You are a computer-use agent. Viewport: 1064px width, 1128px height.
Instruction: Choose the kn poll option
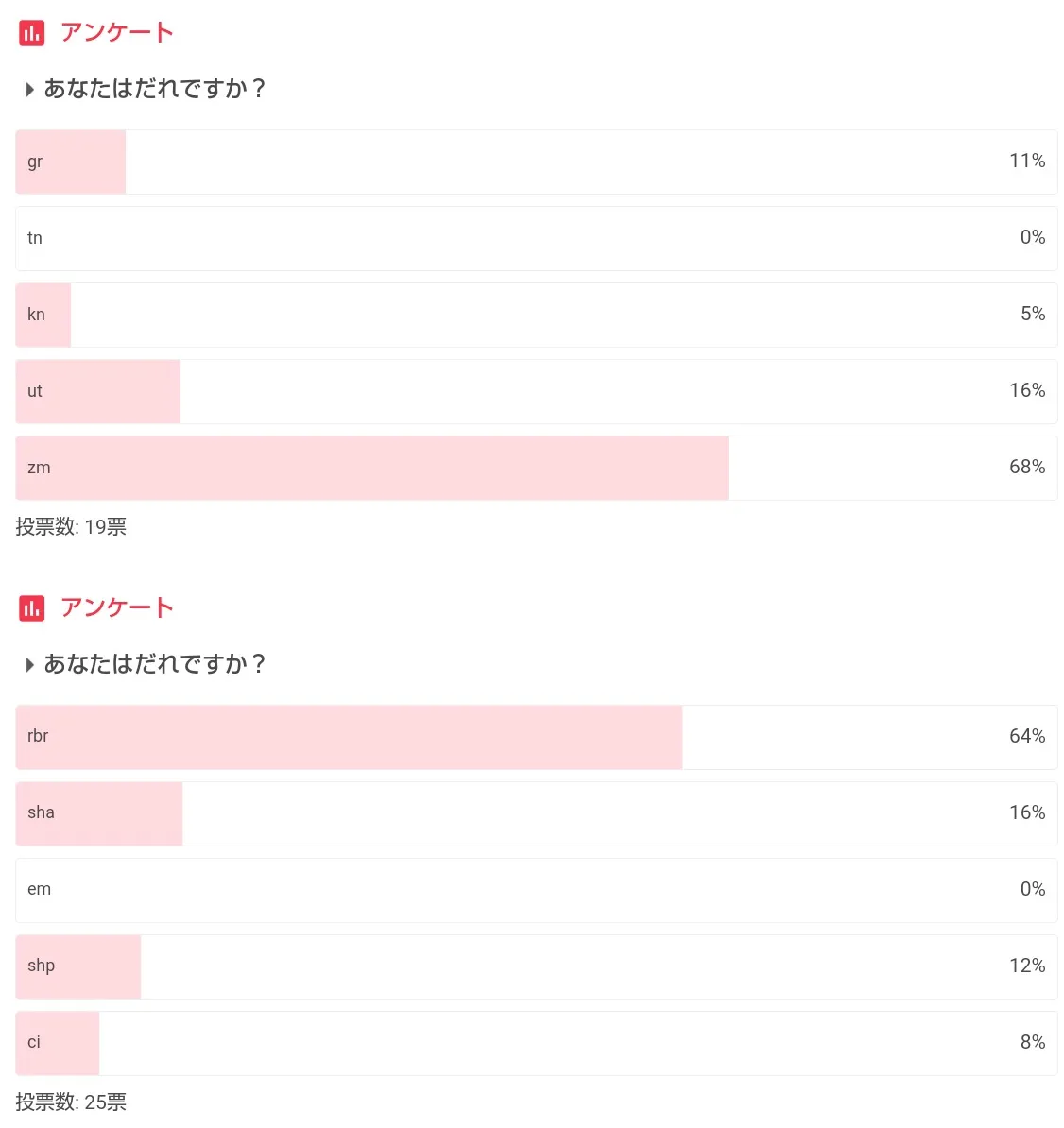[x=536, y=315]
